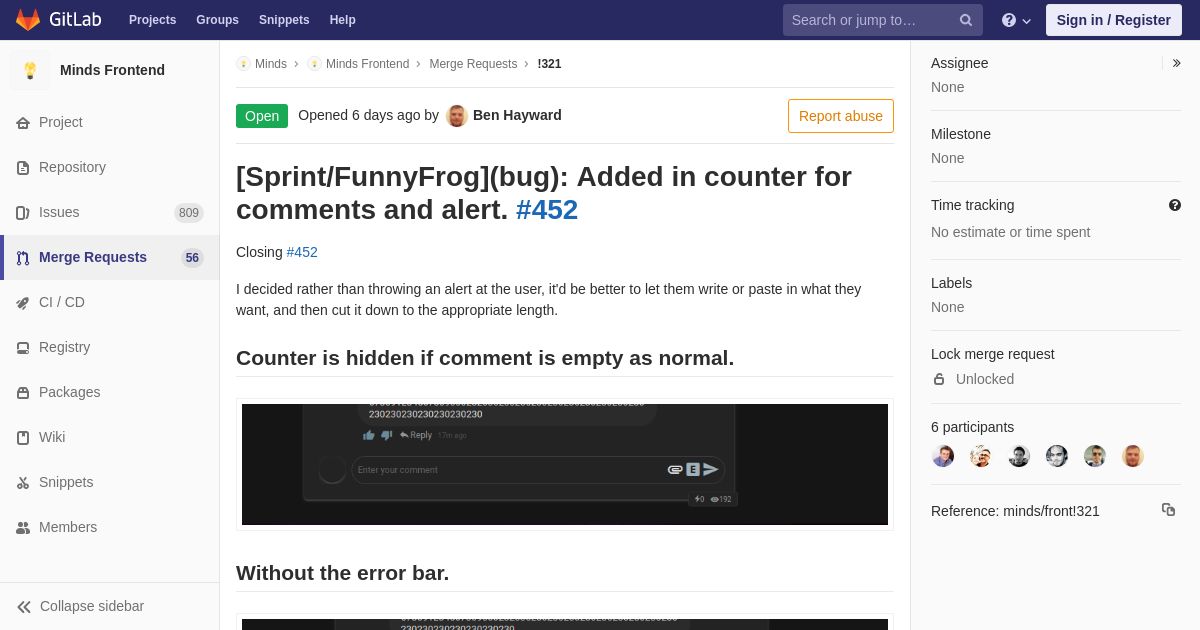The width and height of the screenshot is (1200, 630).
Task: Open the empty comment counter screenshot
Action: [565, 464]
